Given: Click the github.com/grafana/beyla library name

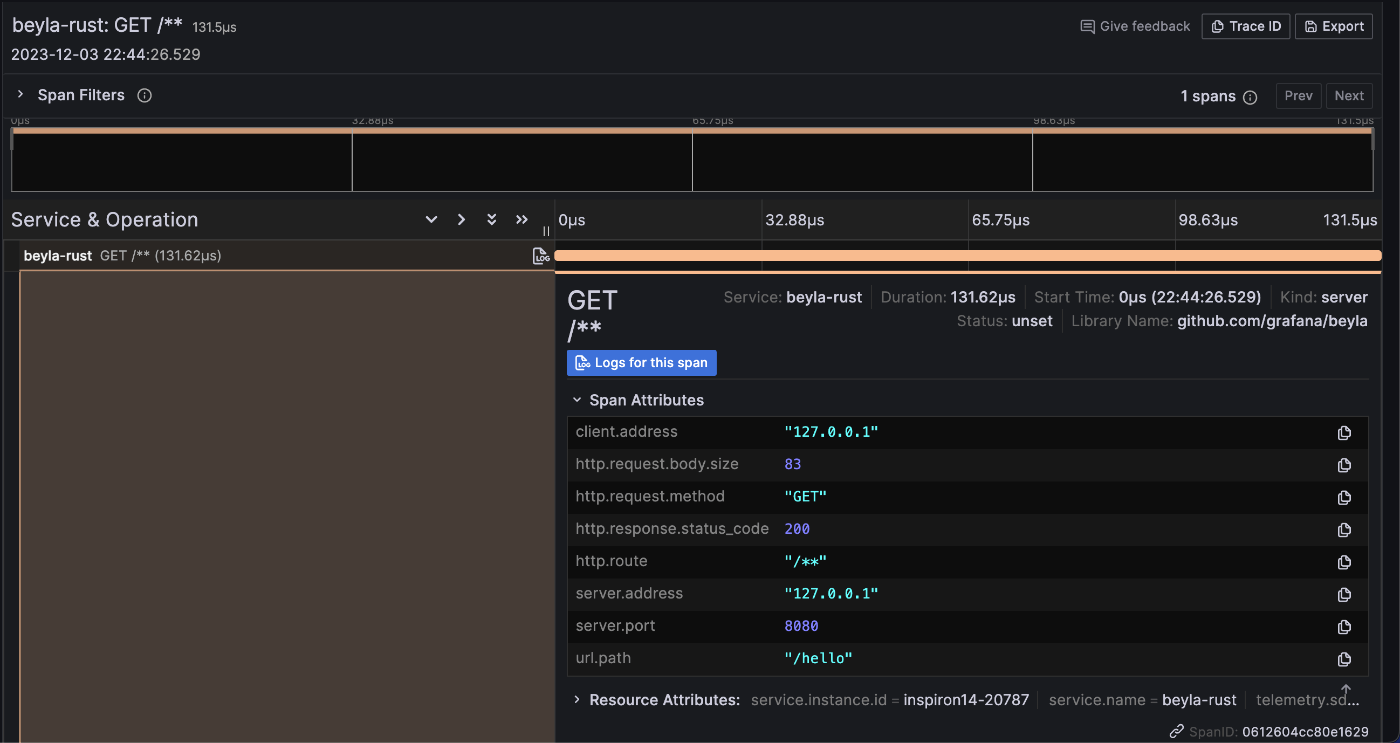Looking at the screenshot, I should click(1272, 321).
